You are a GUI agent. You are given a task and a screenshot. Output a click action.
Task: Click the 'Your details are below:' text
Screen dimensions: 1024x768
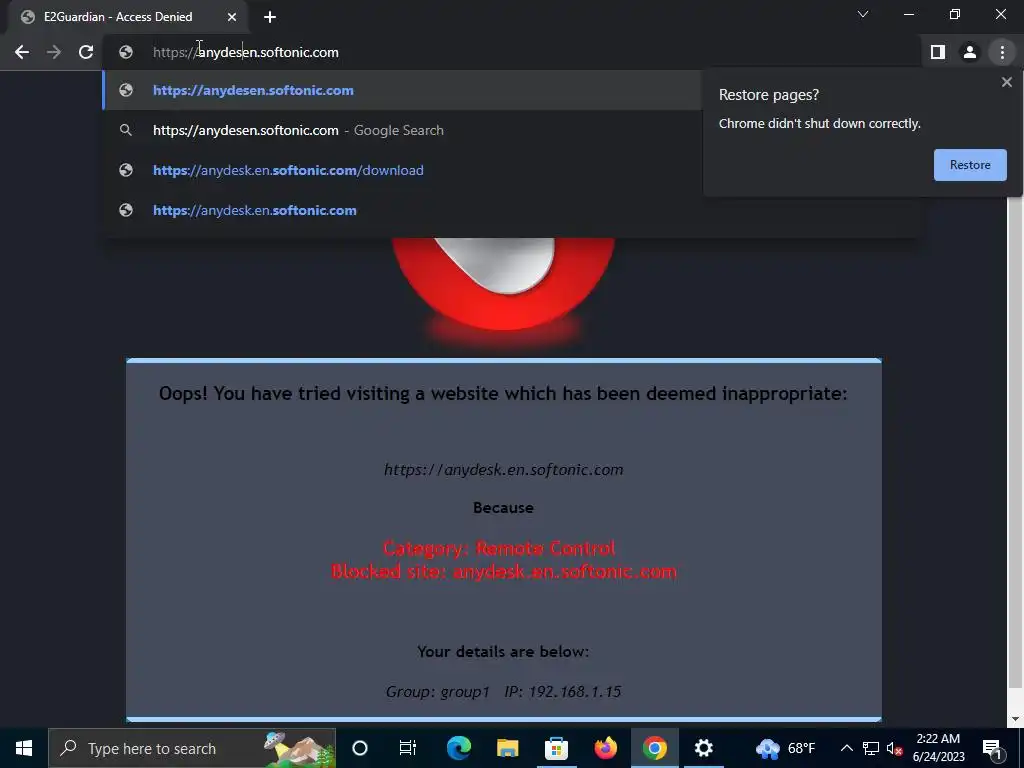[504, 652]
